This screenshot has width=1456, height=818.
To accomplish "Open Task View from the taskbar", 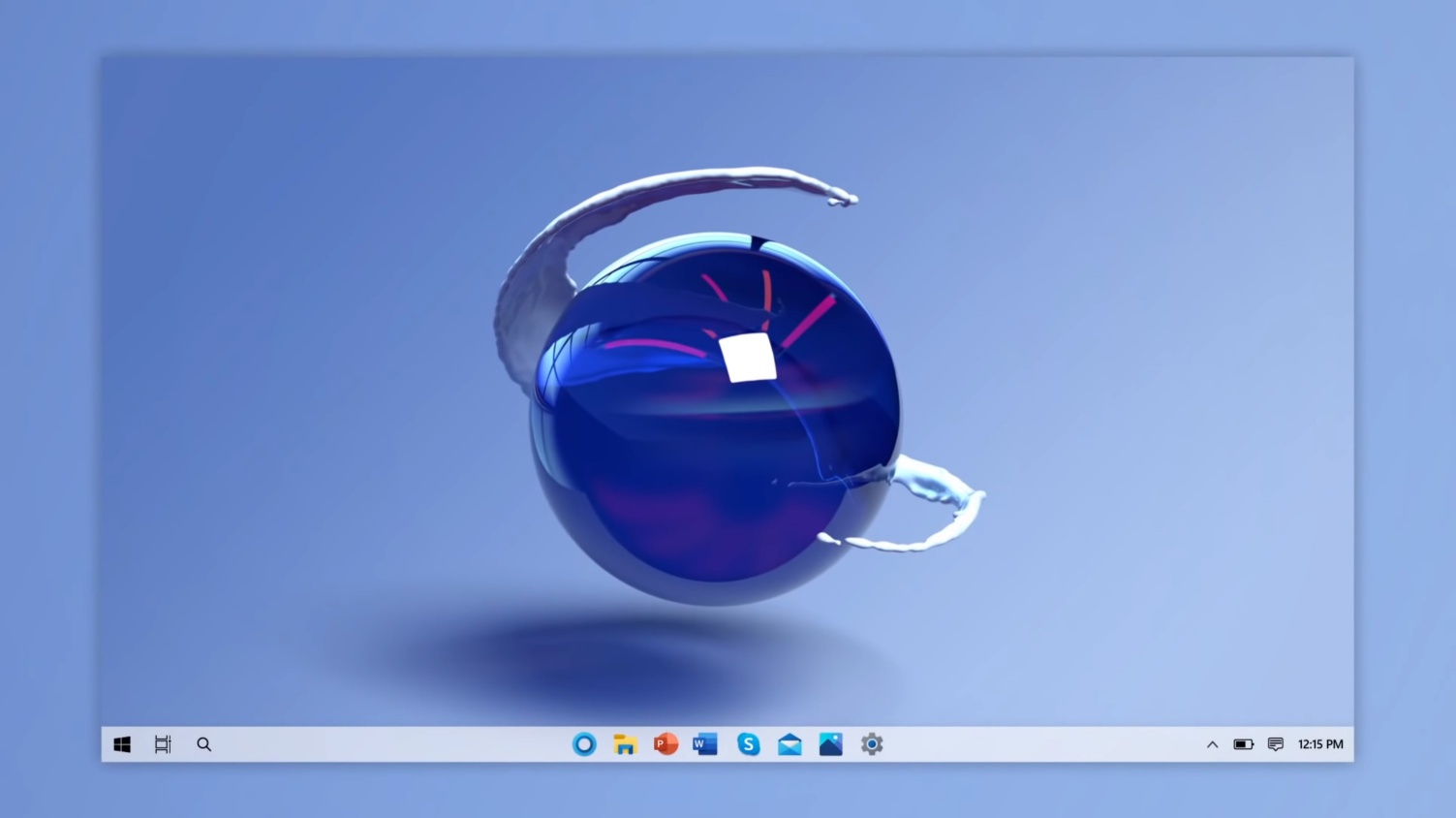I will [163, 744].
